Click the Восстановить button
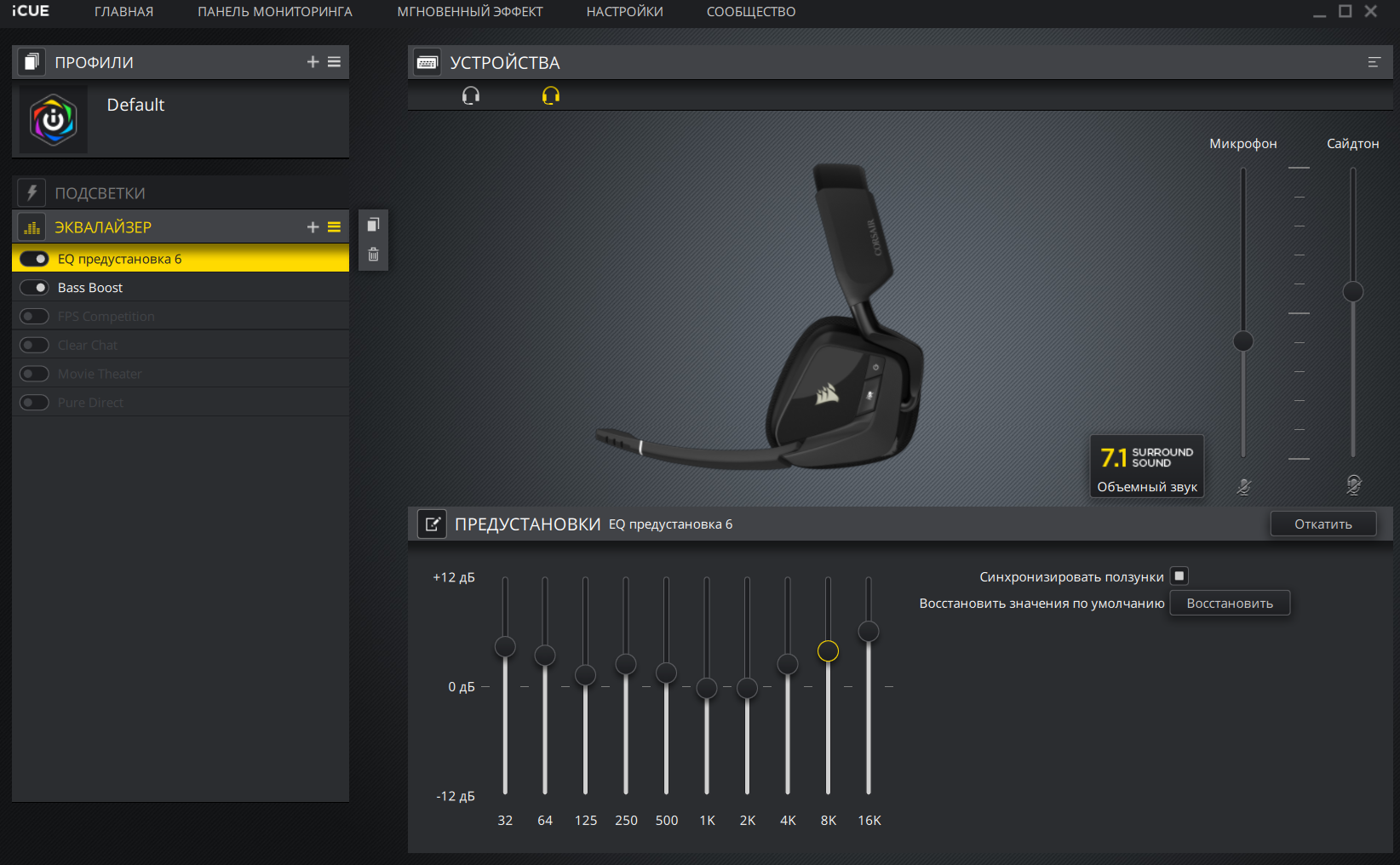 click(x=1230, y=603)
